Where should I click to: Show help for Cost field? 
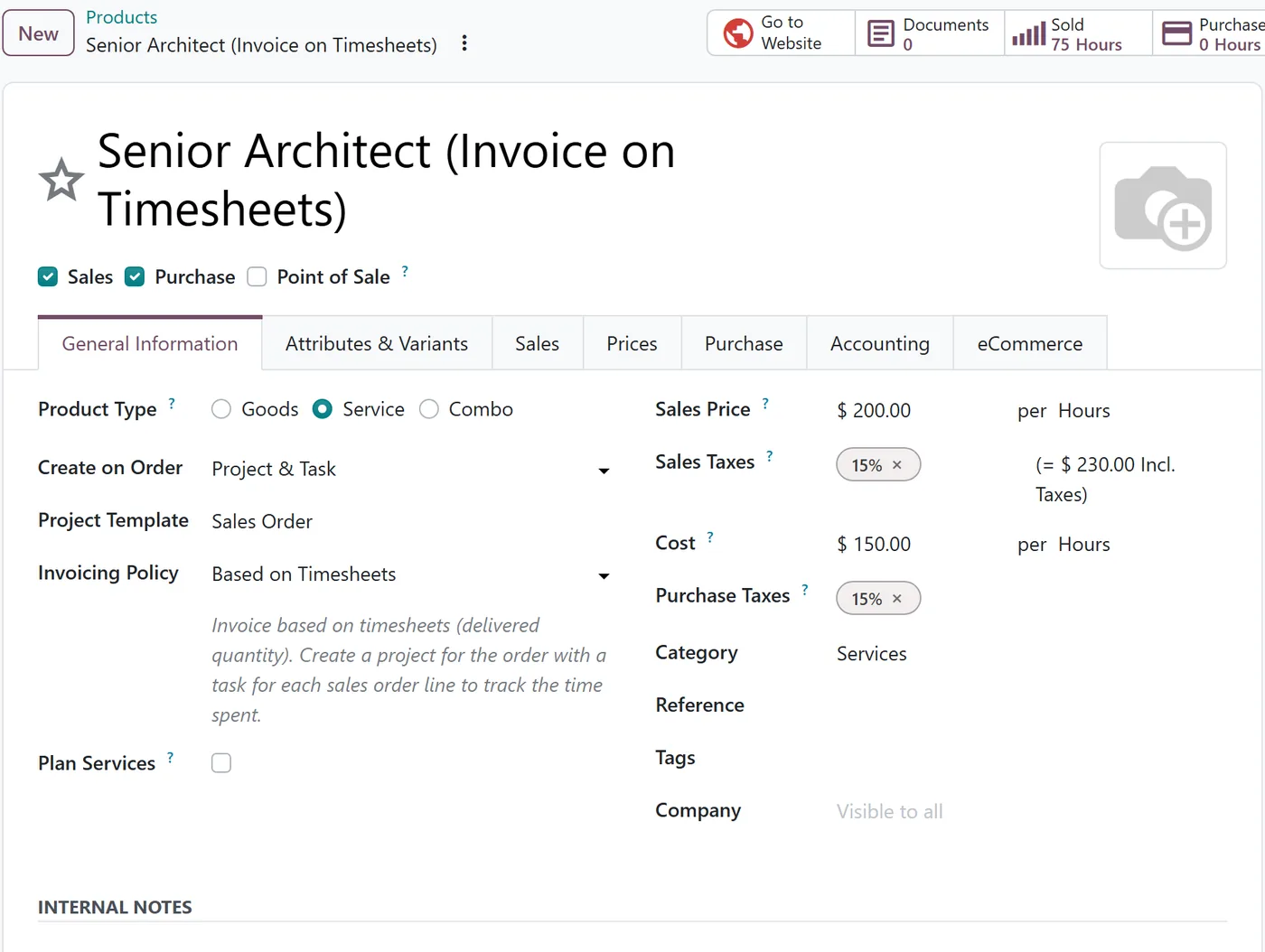(710, 537)
